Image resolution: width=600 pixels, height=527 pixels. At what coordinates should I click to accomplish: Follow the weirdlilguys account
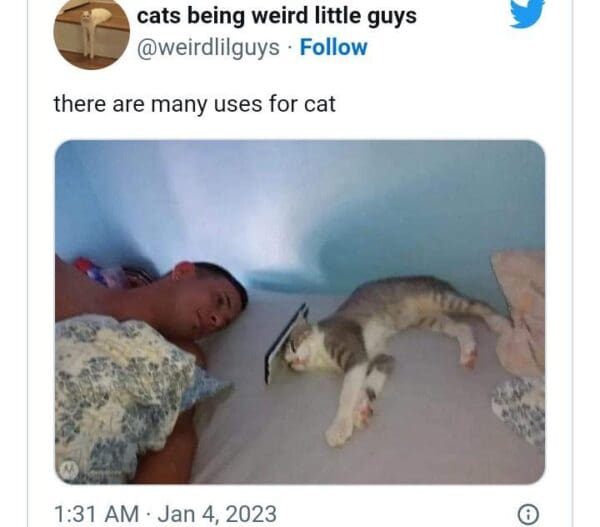click(x=333, y=47)
